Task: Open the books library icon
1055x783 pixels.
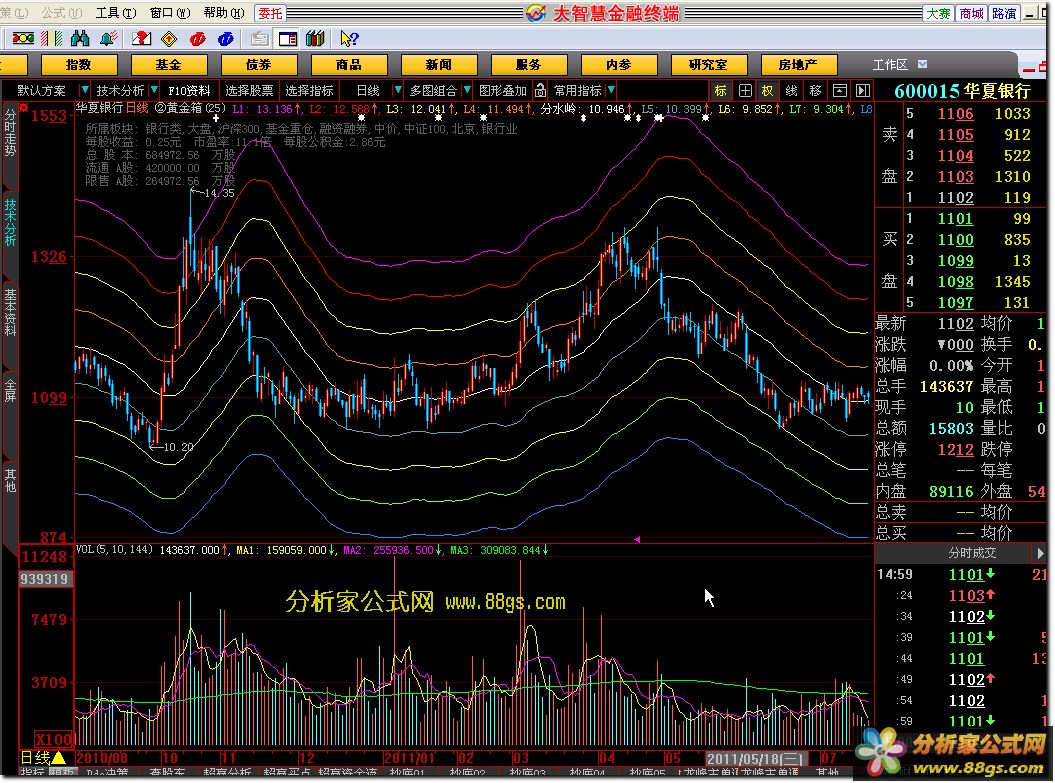Action: pyautogui.click(x=315, y=39)
